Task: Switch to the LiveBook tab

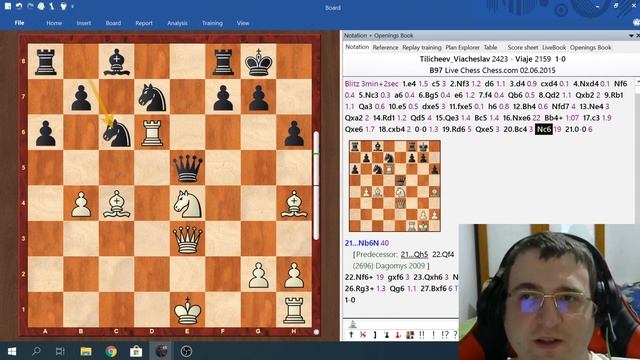Action: coord(554,47)
